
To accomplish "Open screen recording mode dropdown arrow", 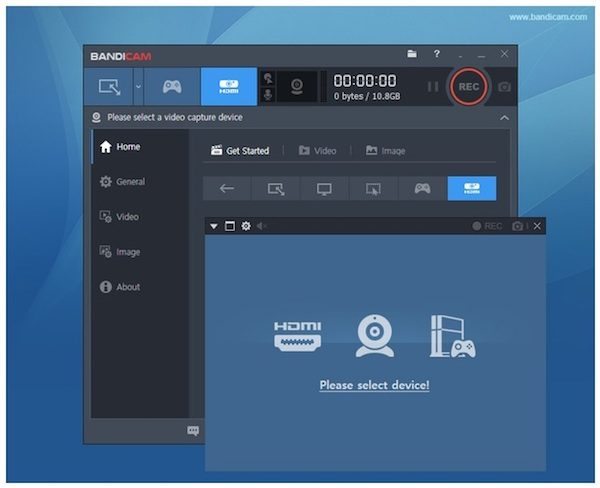I will click(x=138, y=87).
